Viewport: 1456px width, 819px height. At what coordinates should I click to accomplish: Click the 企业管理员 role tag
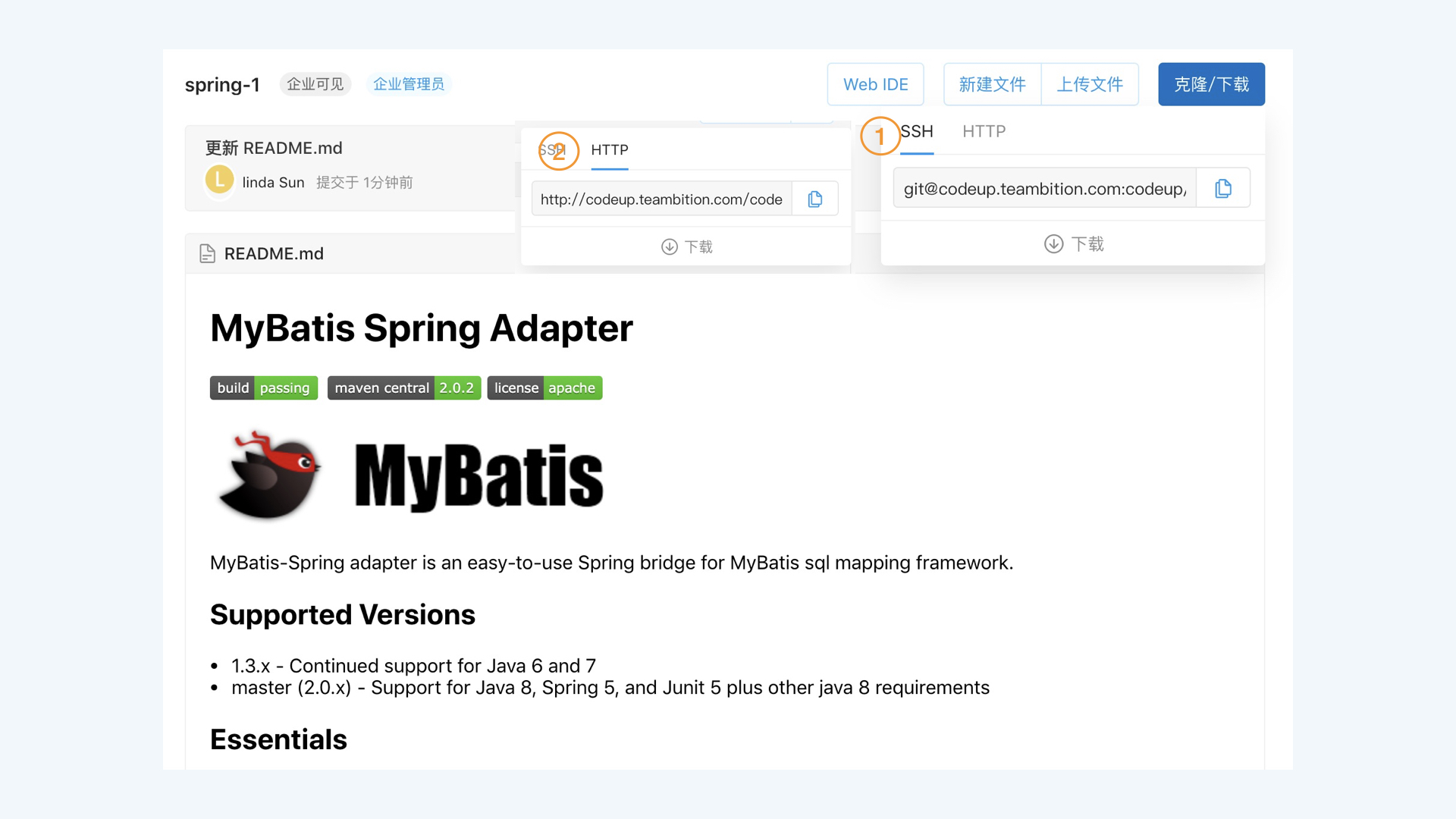point(409,83)
